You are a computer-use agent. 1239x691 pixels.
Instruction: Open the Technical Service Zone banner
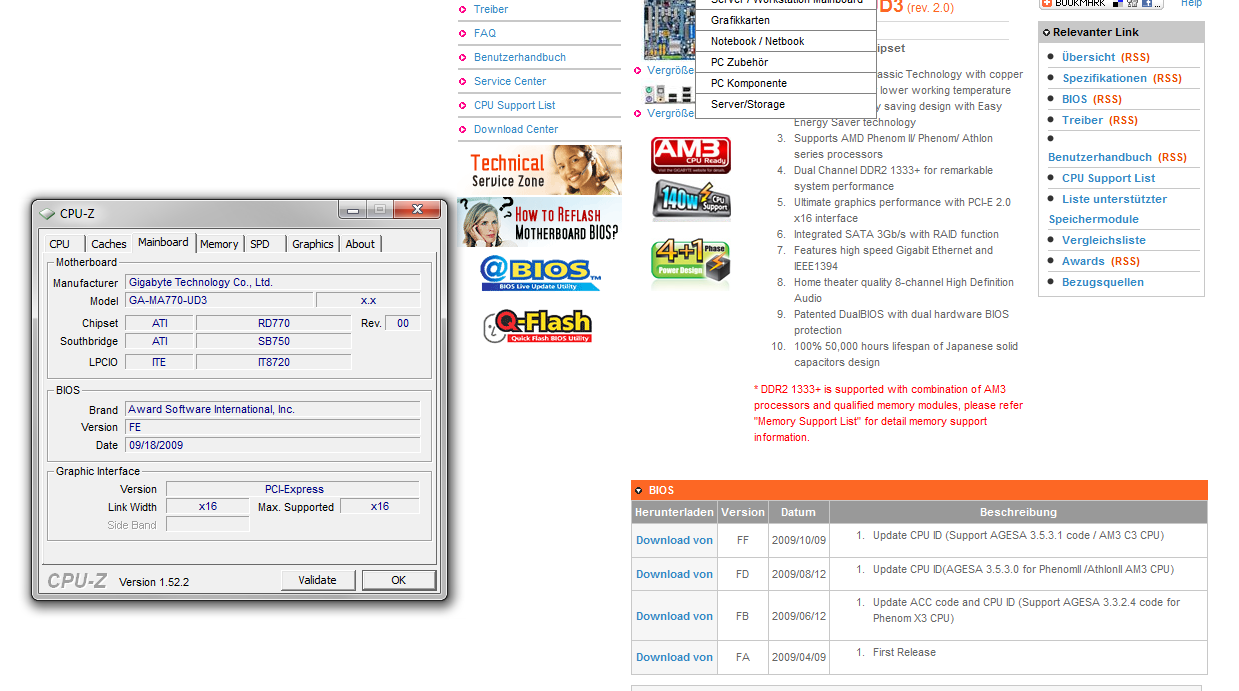pyautogui.click(x=540, y=170)
